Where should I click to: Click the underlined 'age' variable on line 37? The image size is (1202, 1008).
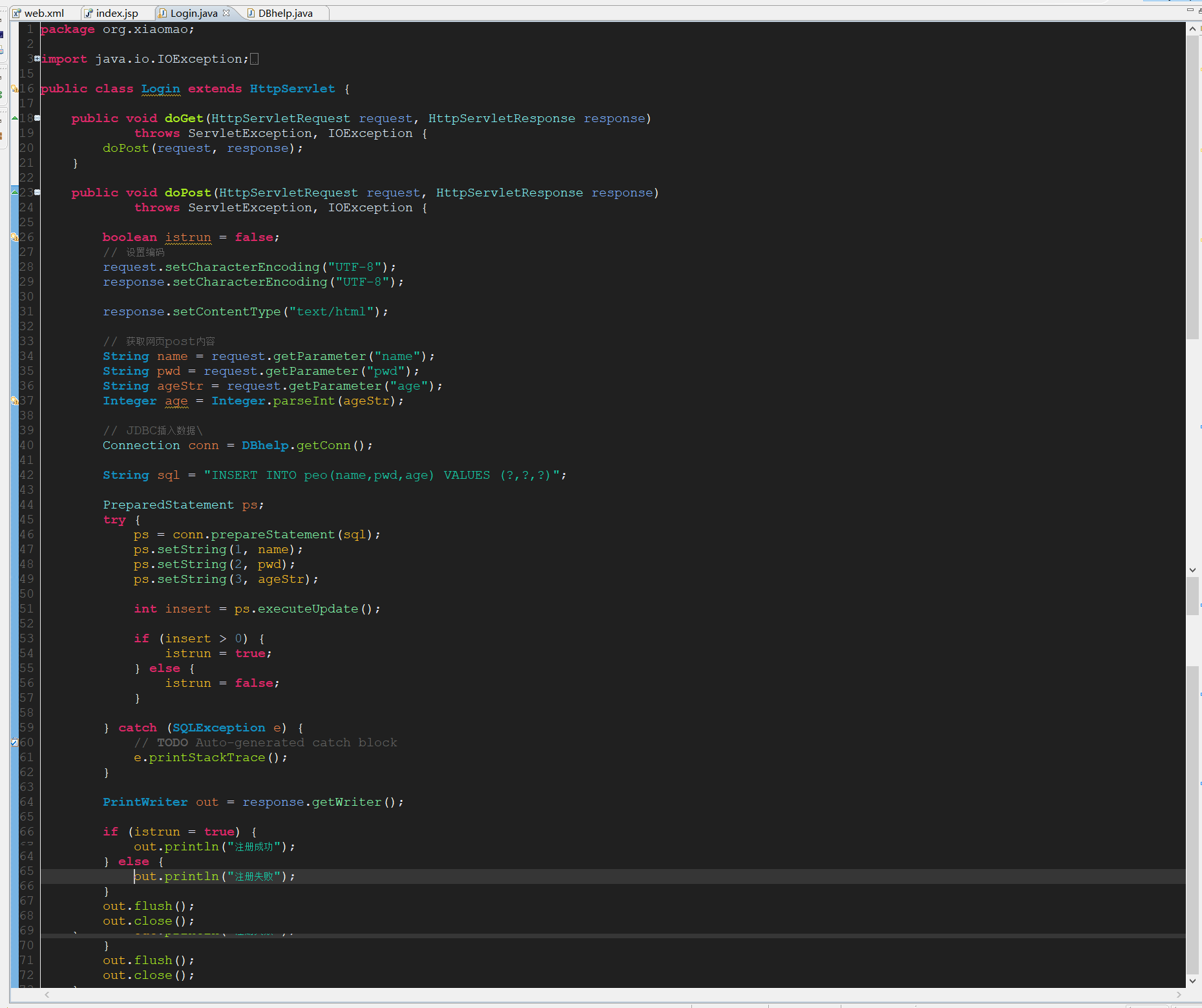click(x=176, y=401)
